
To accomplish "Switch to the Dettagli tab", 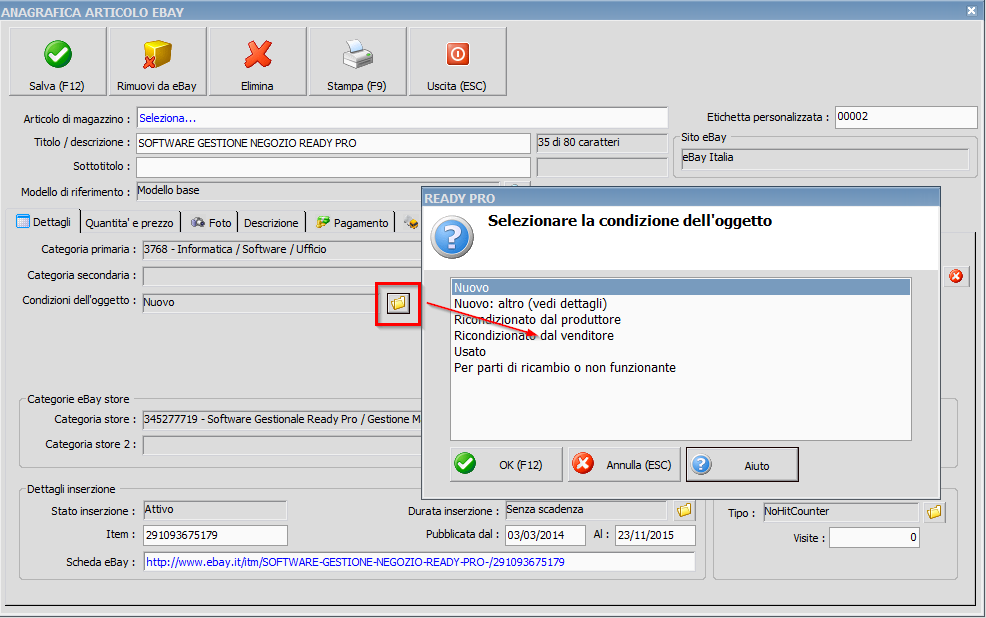I will point(43,222).
